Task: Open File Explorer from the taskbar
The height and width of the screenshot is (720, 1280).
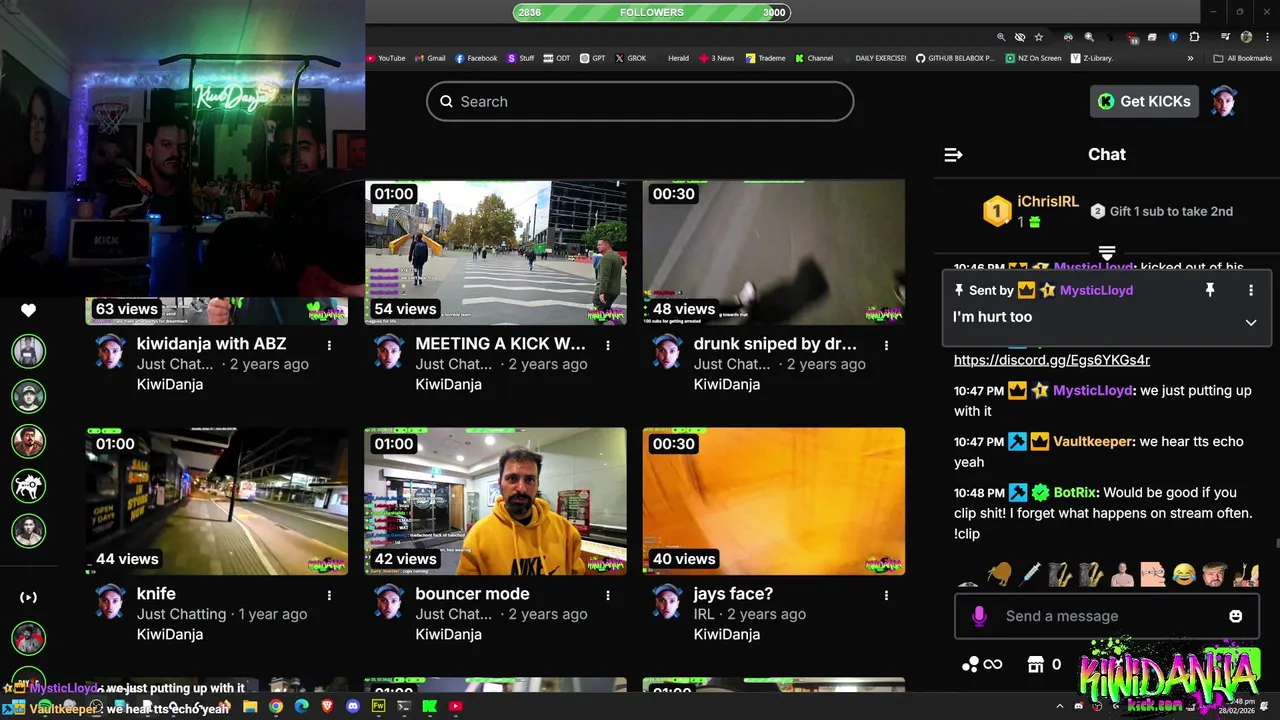Action: coord(250,706)
